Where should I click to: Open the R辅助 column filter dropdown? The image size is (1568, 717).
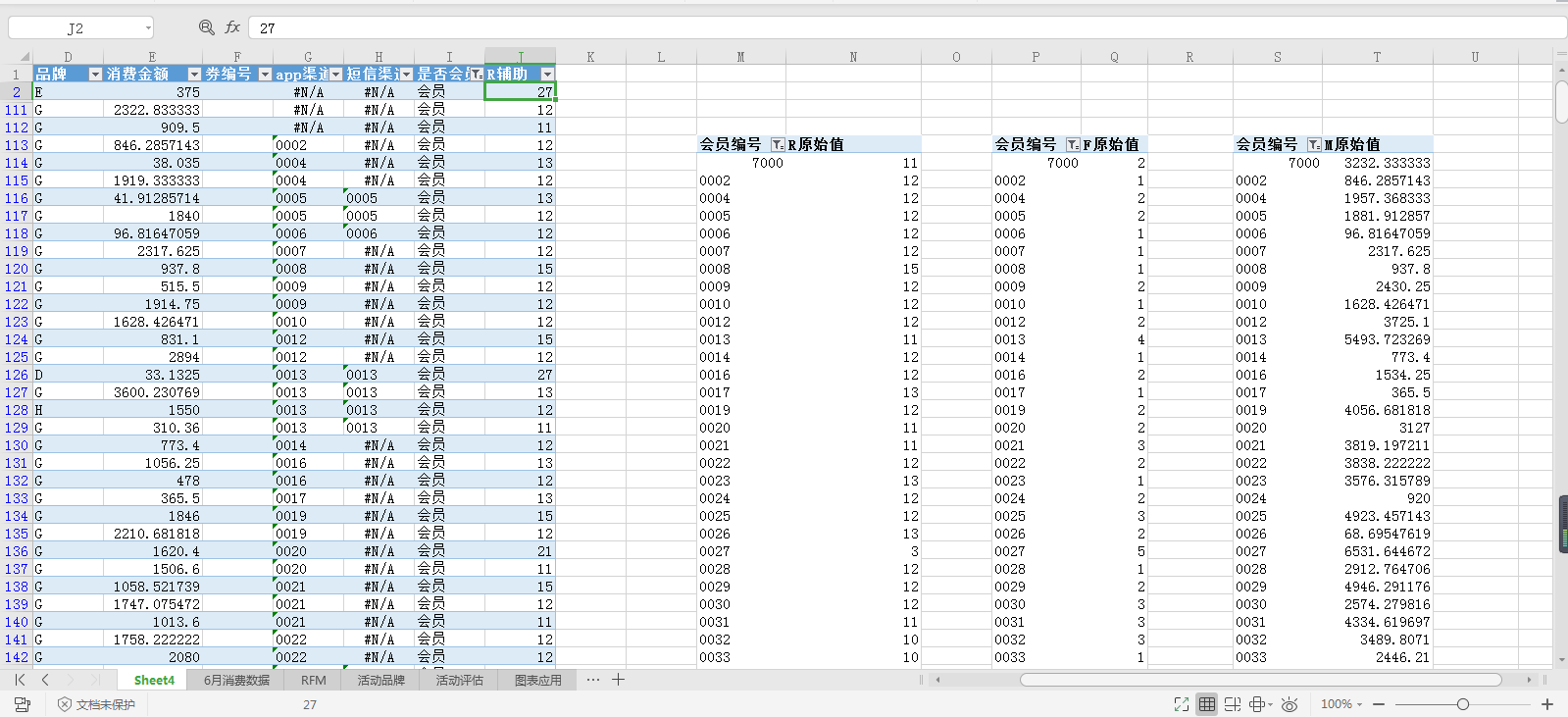point(548,75)
